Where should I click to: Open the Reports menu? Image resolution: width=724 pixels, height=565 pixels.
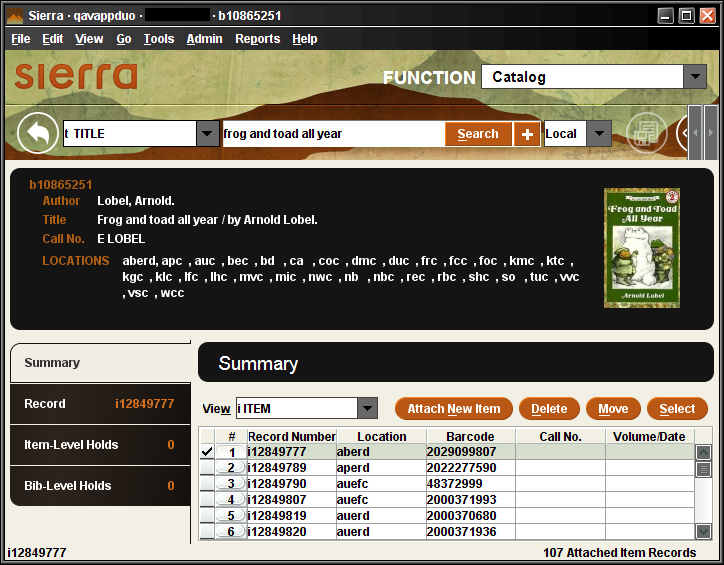258,39
